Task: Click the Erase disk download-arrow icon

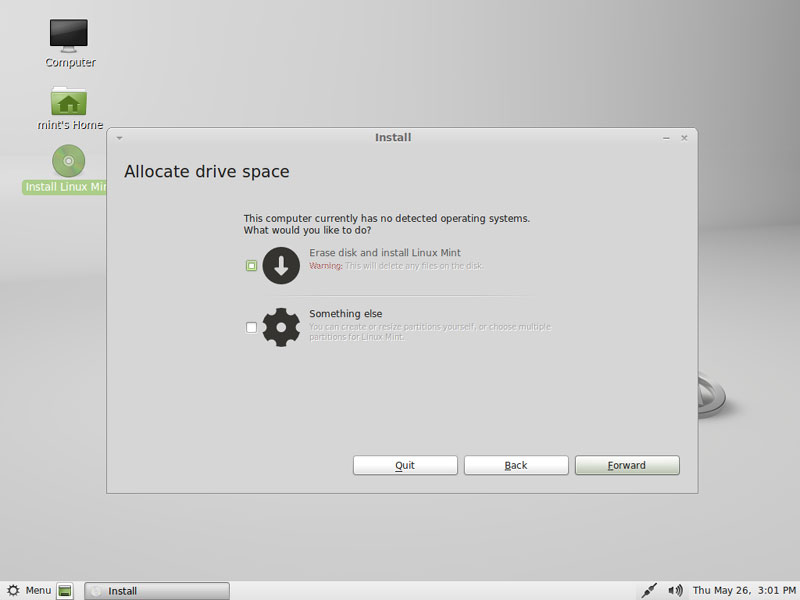Action: (281, 265)
